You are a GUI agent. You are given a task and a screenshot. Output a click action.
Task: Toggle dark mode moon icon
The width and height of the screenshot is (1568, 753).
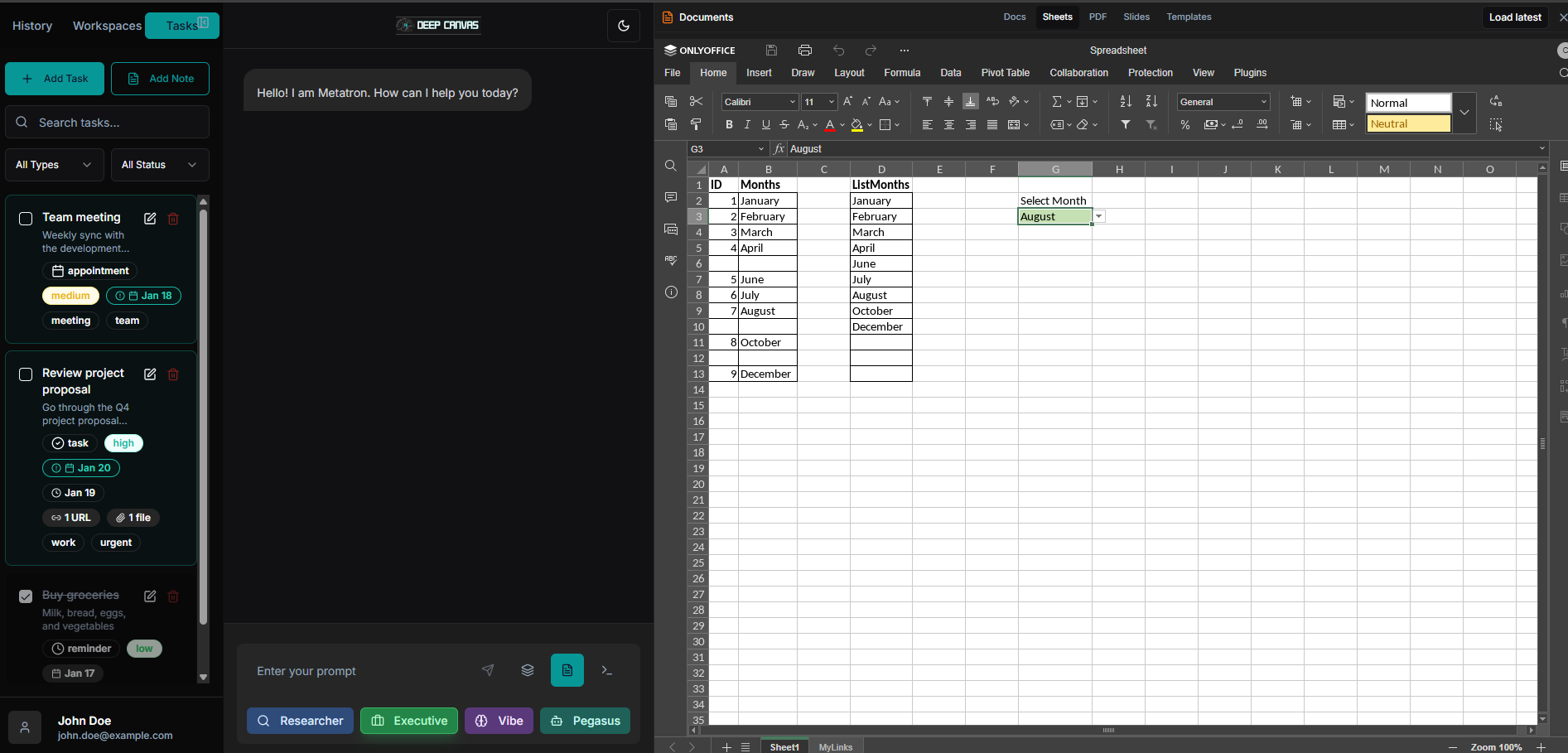click(x=624, y=26)
